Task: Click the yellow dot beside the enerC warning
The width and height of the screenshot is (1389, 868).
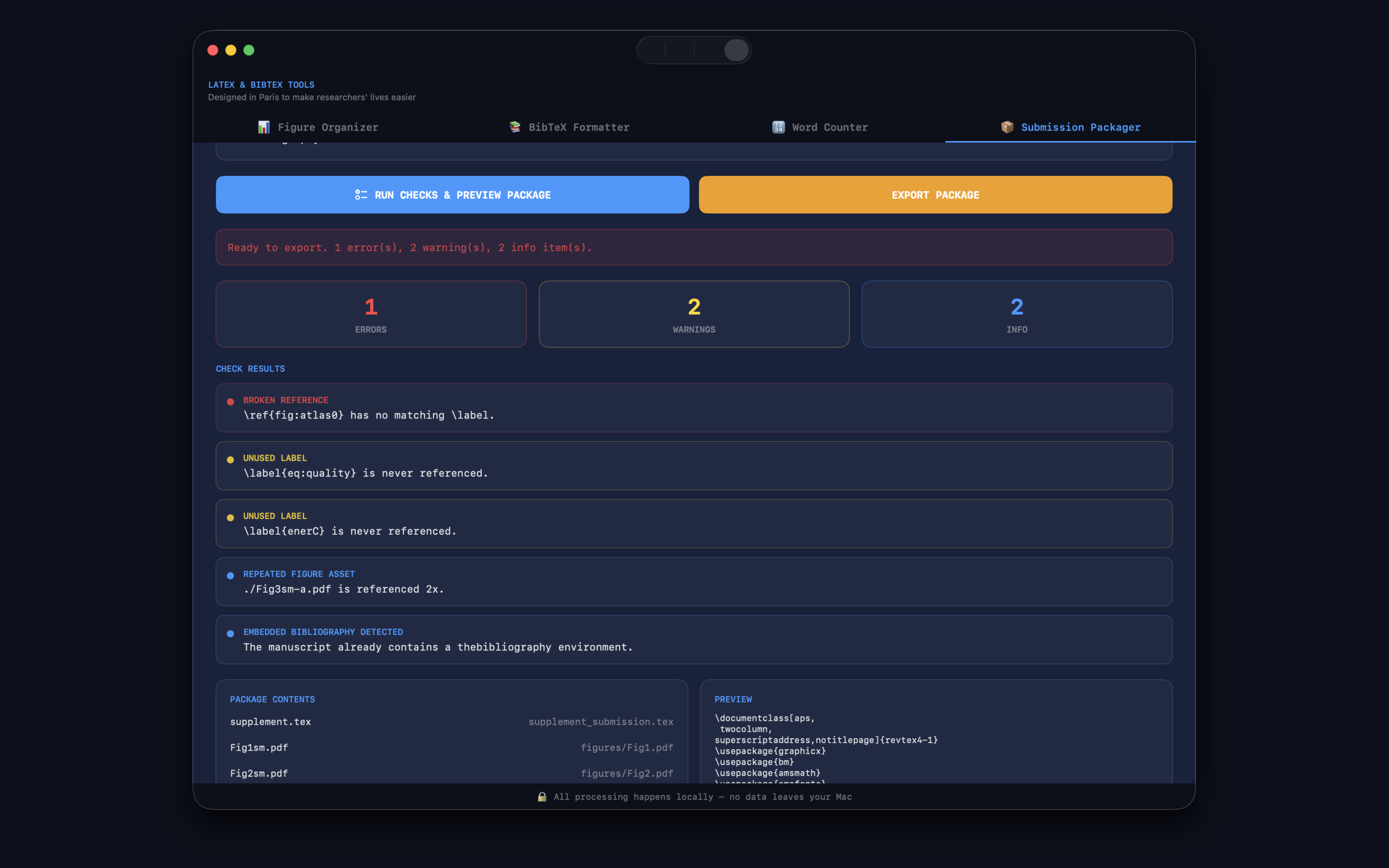Action: (x=230, y=518)
